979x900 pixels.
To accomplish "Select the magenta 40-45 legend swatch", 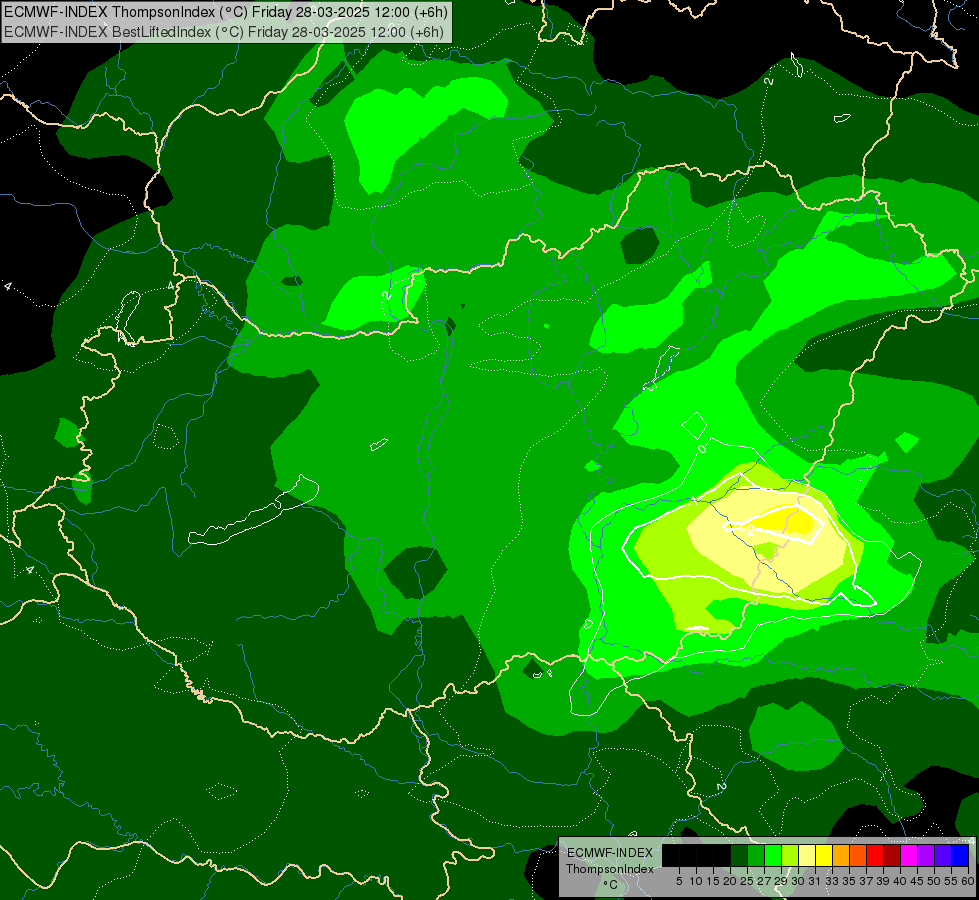I will (909, 855).
